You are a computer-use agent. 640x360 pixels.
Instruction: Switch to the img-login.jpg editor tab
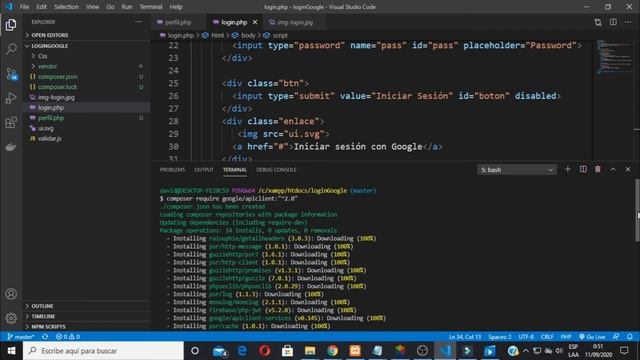pyautogui.click(x=295, y=22)
